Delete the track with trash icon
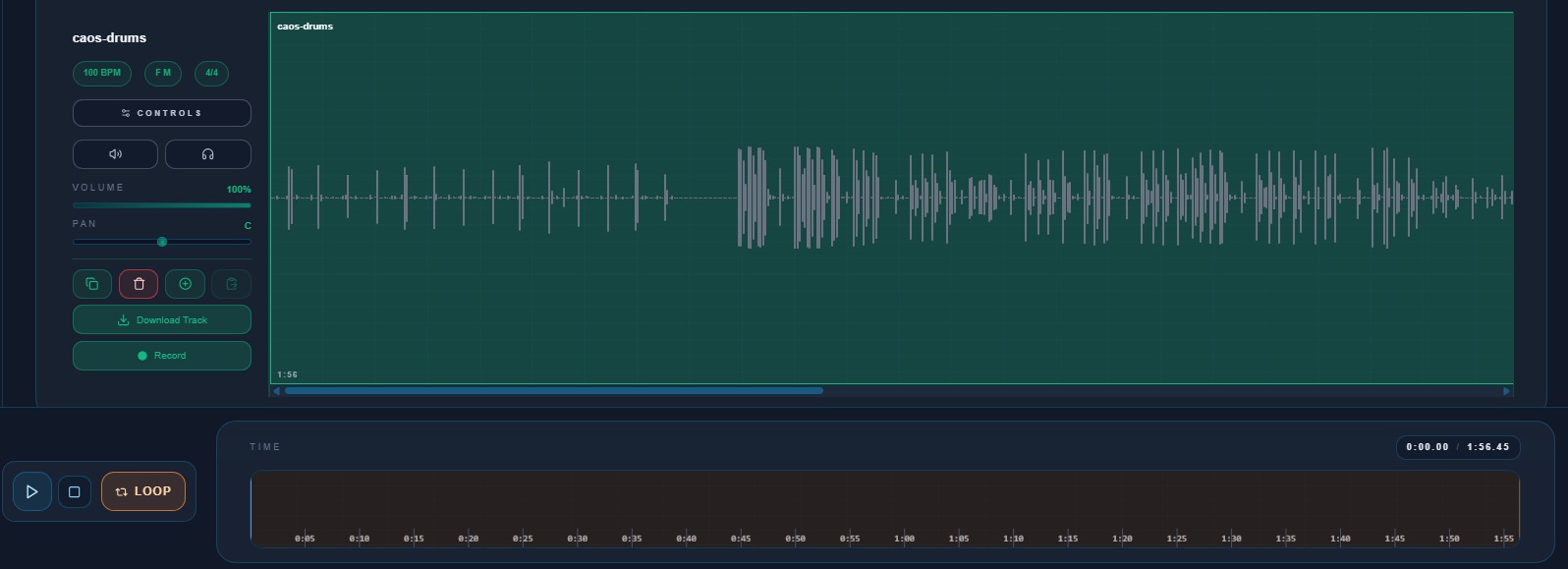Screen dimensions: 1568x569 (139, 284)
